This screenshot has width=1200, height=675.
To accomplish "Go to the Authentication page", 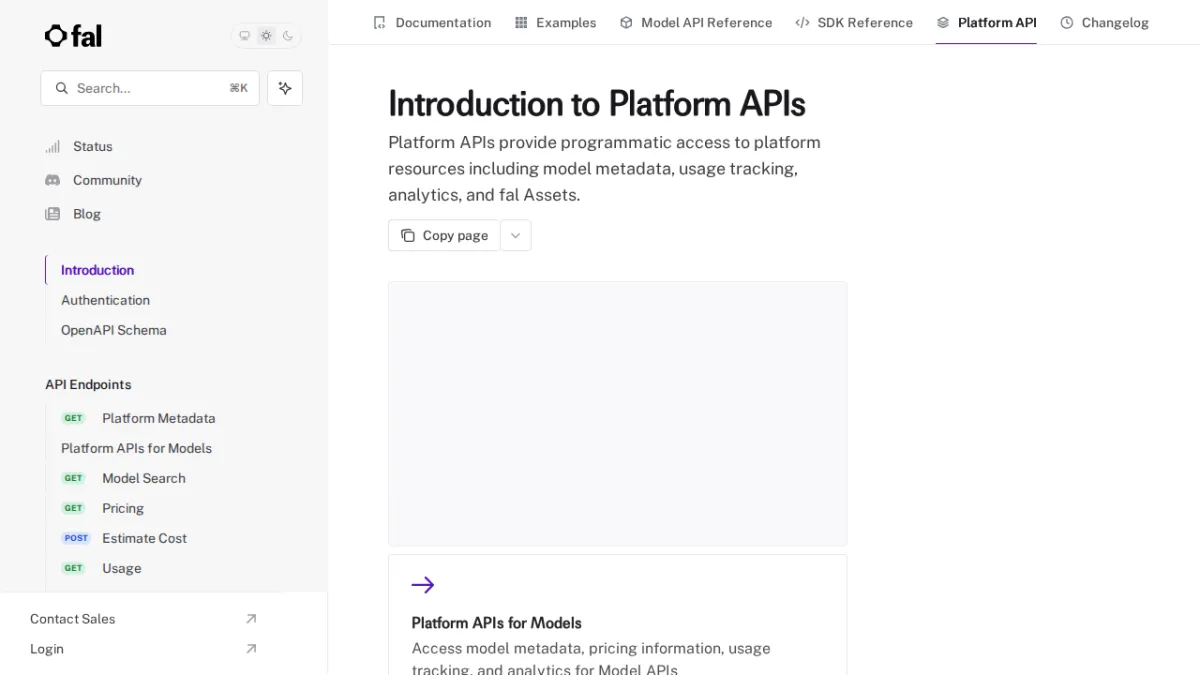I will 105,300.
